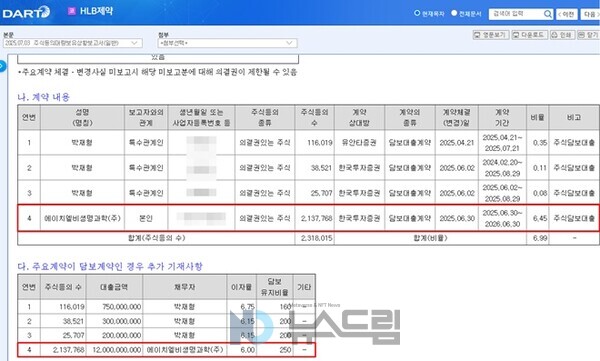Click the purple KOSDAQ market badge beside HLB제약

tap(72, 11)
